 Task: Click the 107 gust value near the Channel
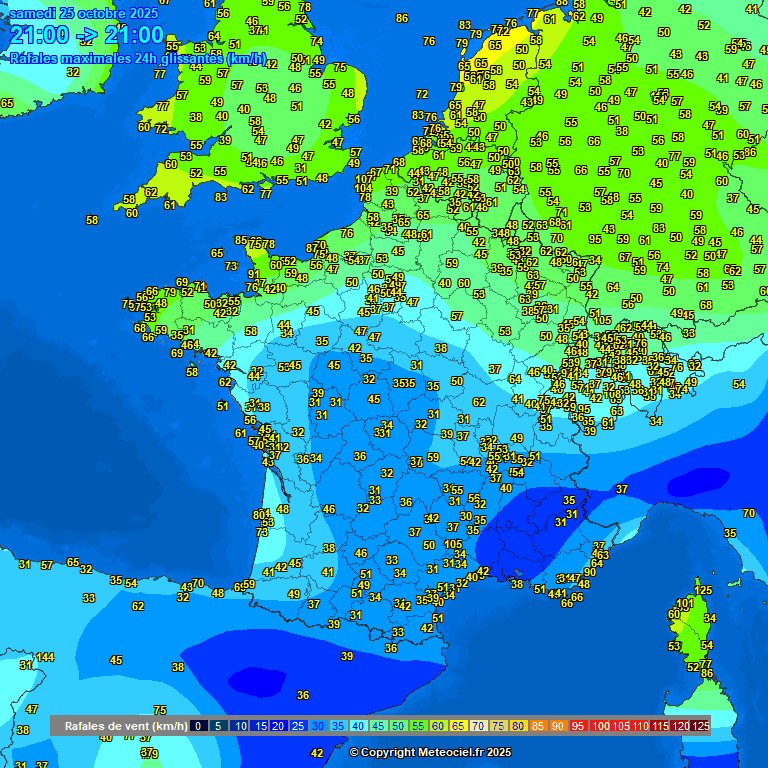coord(364,179)
